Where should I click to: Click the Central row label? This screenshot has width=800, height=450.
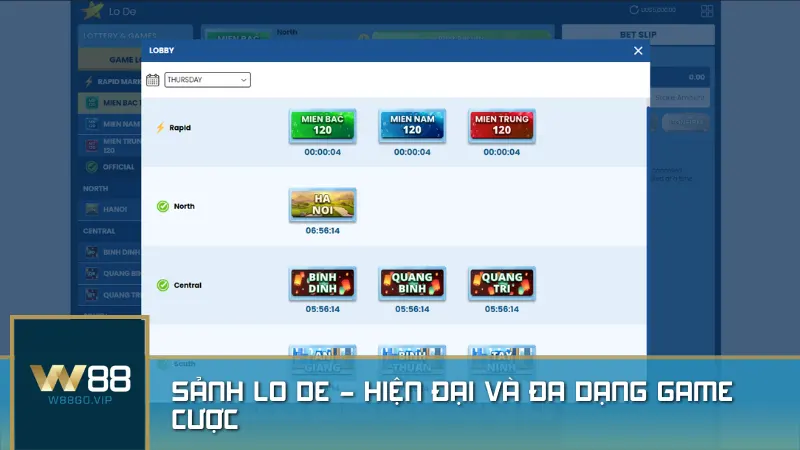(x=188, y=285)
